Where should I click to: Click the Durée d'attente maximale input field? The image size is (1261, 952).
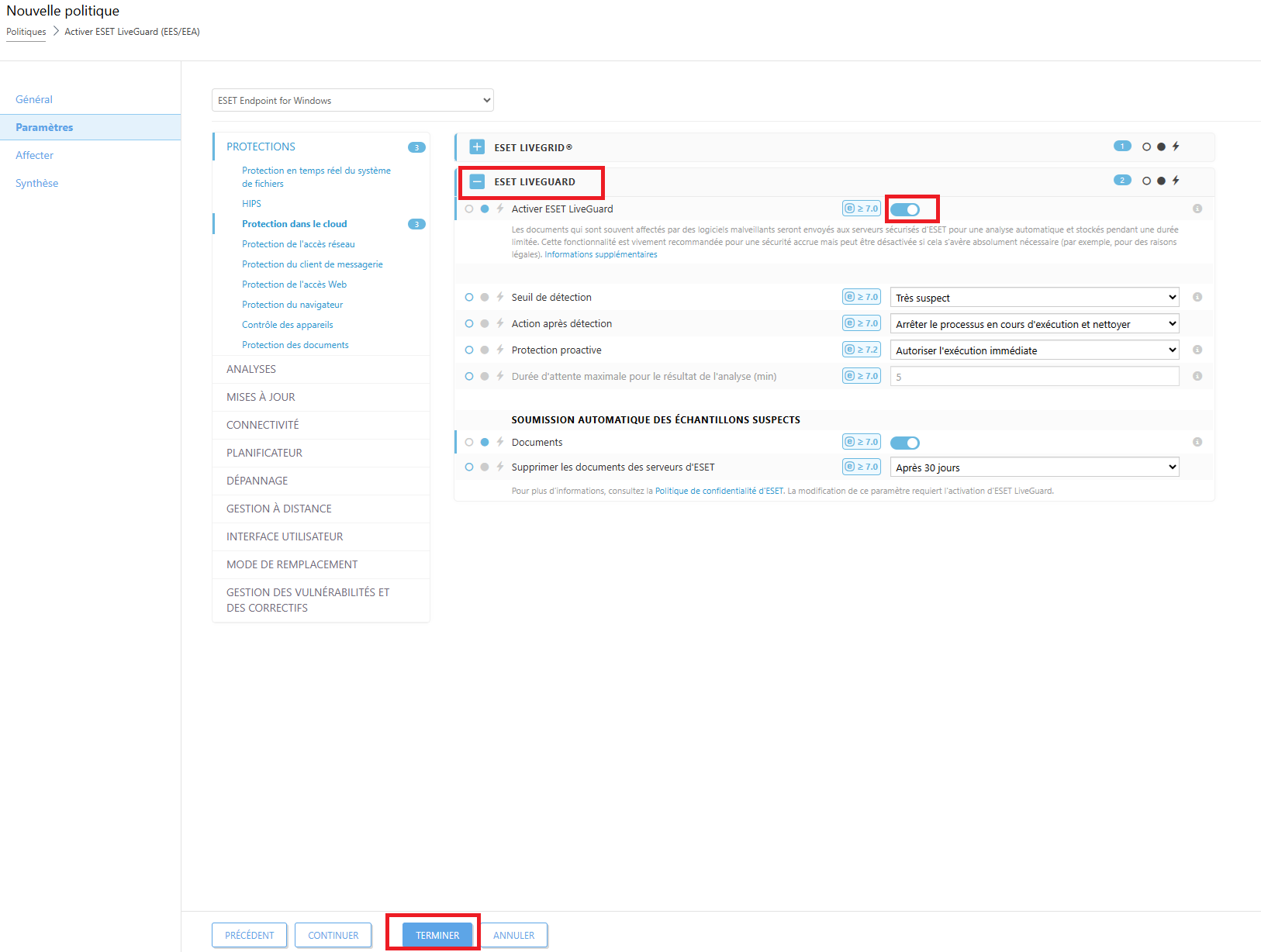(1035, 377)
